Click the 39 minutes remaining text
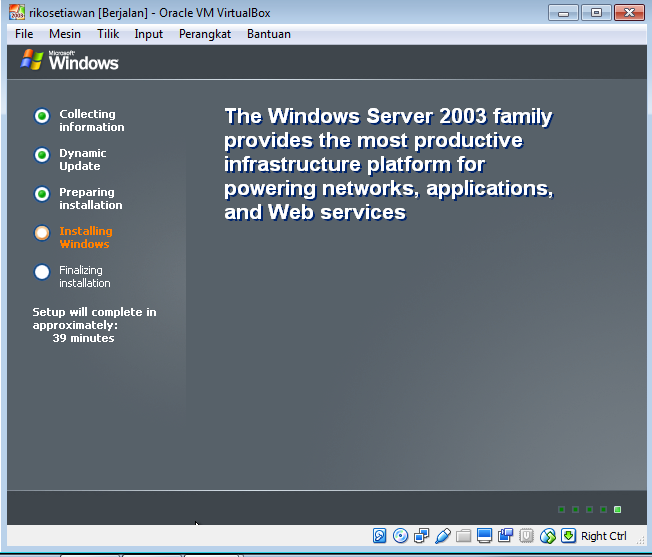This screenshot has height=557, width=652. [x=83, y=338]
